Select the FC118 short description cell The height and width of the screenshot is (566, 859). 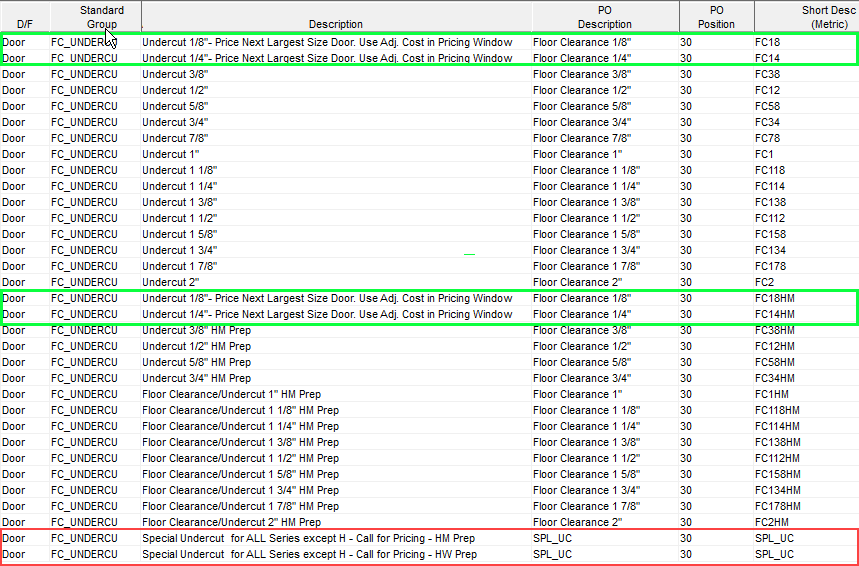click(x=805, y=170)
